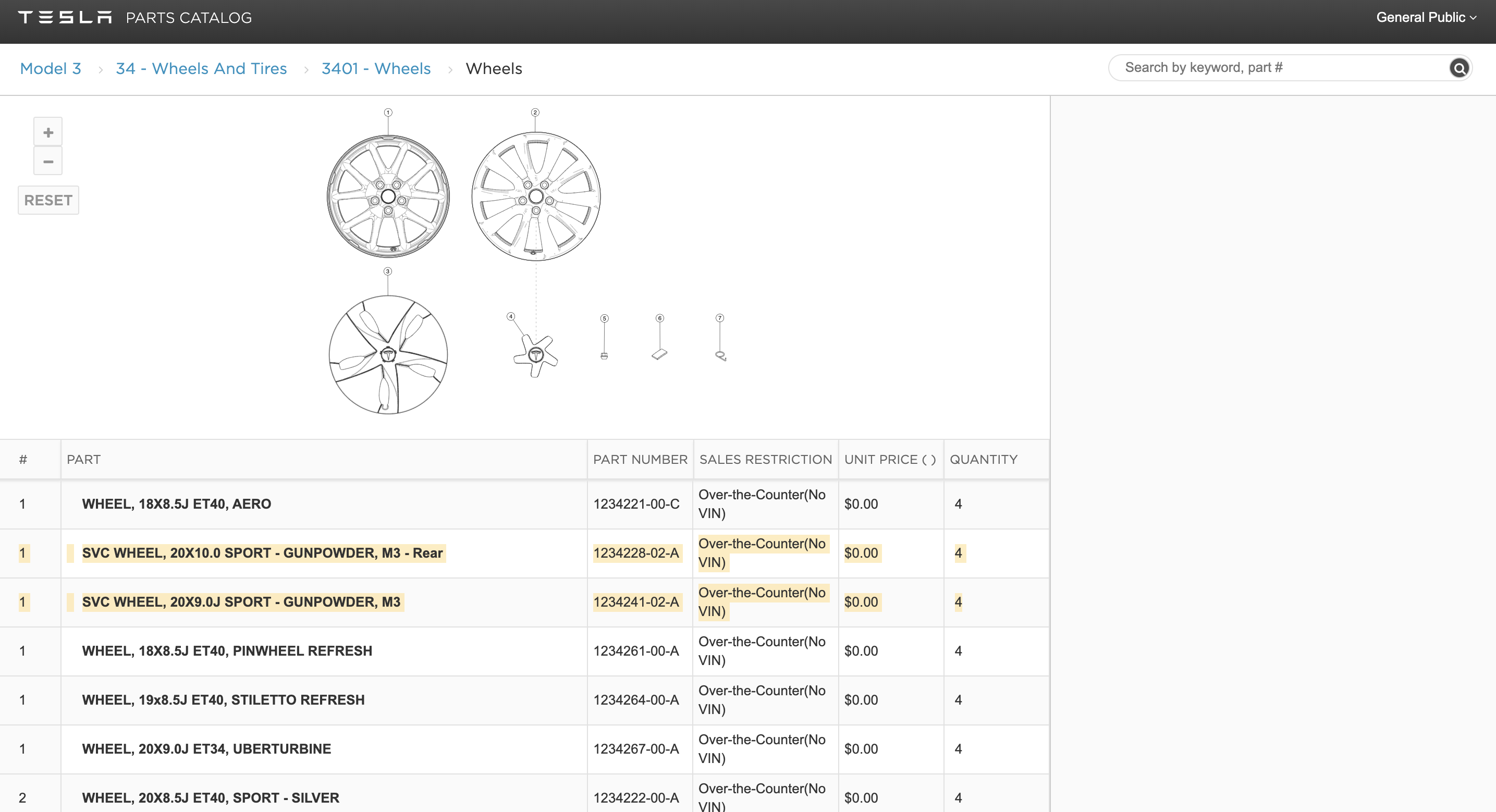
Task: Select WHEEL, 19x8.5J ET40, STILETTO REFRESH
Action: 524,700
